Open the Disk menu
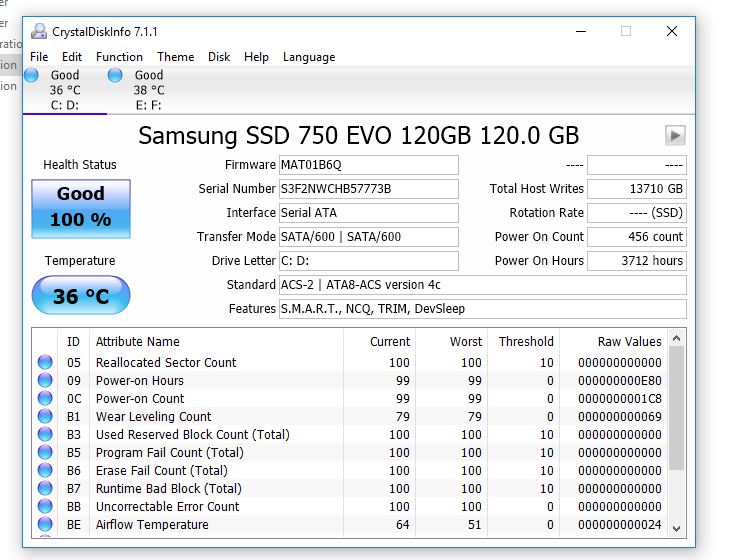Viewport: 732px width, 560px height. pyautogui.click(x=219, y=57)
